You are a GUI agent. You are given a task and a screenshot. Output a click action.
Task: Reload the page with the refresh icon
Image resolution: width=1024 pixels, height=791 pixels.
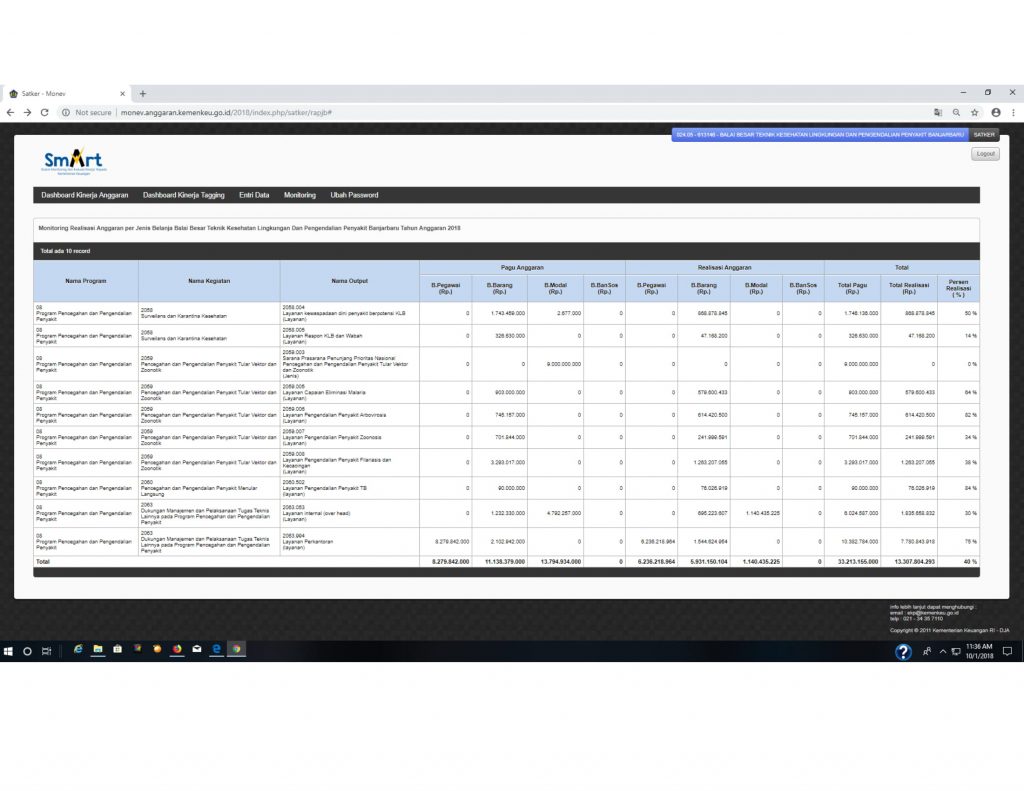point(44,113)
